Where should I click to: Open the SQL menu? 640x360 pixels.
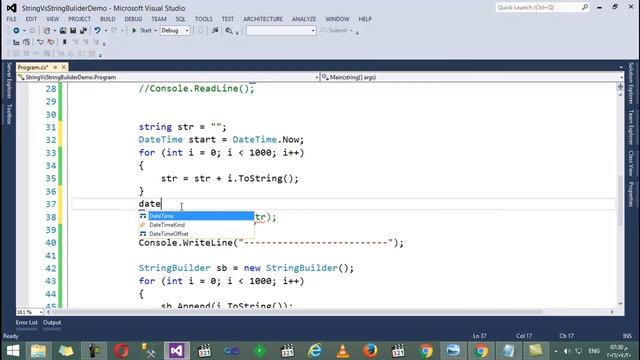(x=180, y=19)
